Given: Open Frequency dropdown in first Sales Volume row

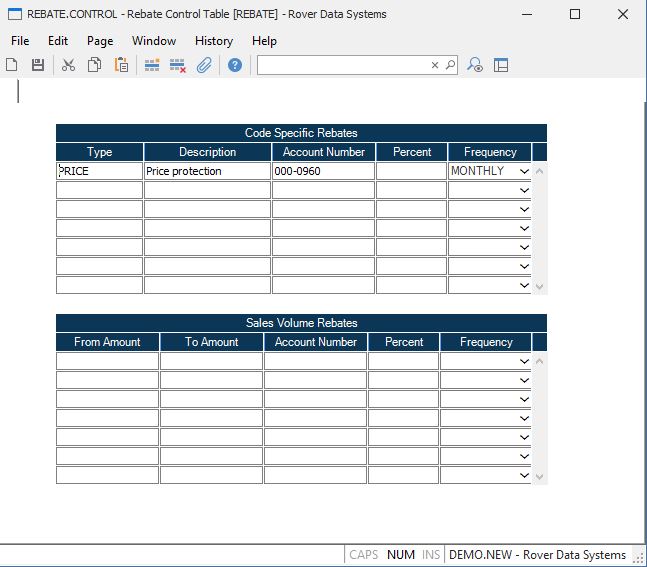Looking at the screenshot, I should coord(523,361).
